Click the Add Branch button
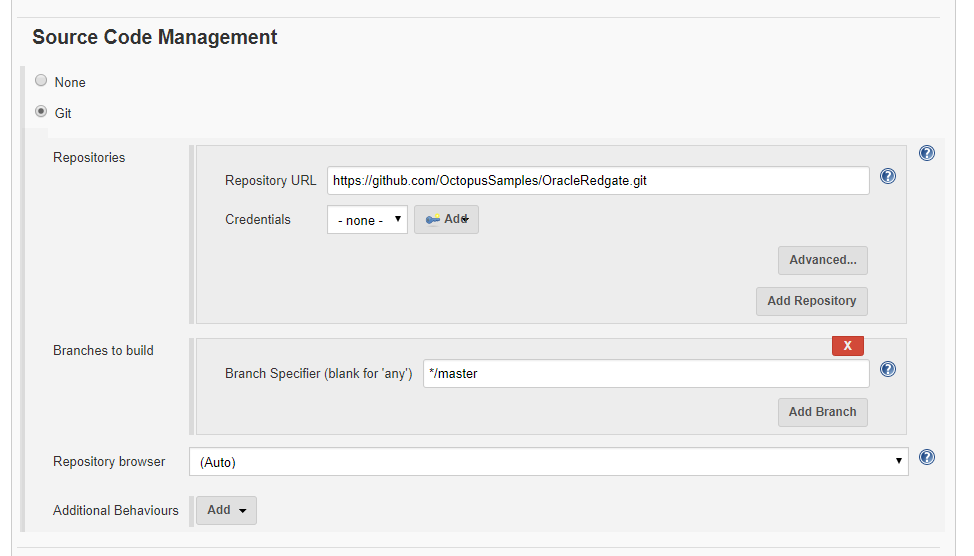This screenshot has height=556, width=974. [x=822, y=412]
